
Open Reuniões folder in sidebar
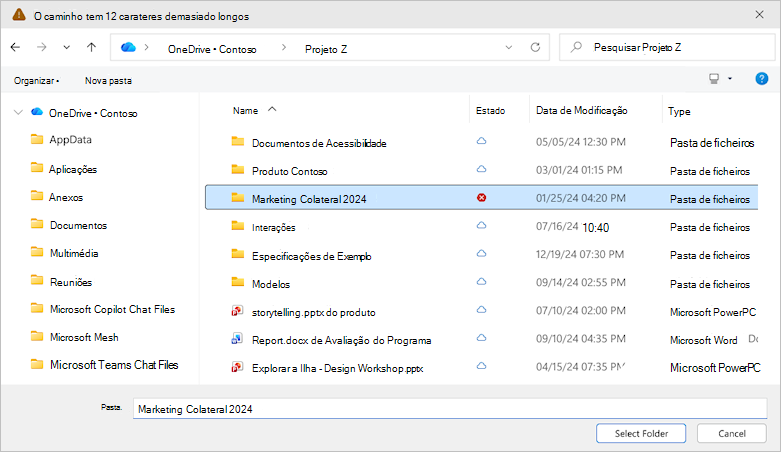click(71, 282)
